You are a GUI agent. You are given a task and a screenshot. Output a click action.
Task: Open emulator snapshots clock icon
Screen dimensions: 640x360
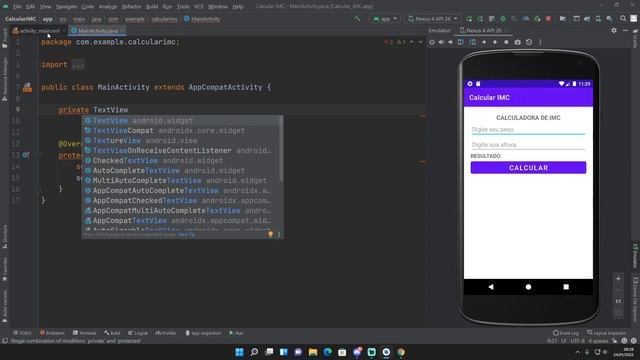(529, 42)
